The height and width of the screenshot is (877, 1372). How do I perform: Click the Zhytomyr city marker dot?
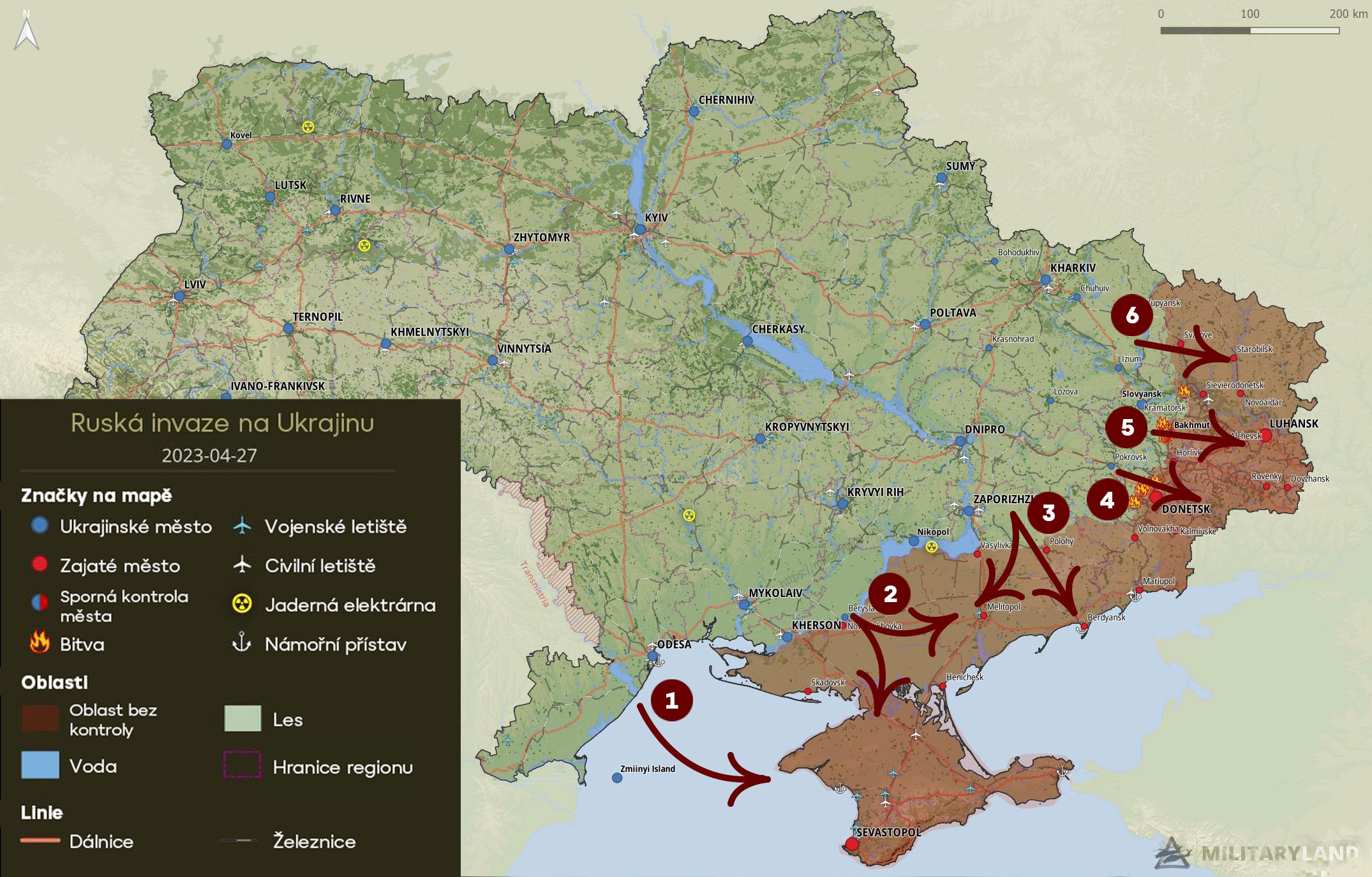509,249
